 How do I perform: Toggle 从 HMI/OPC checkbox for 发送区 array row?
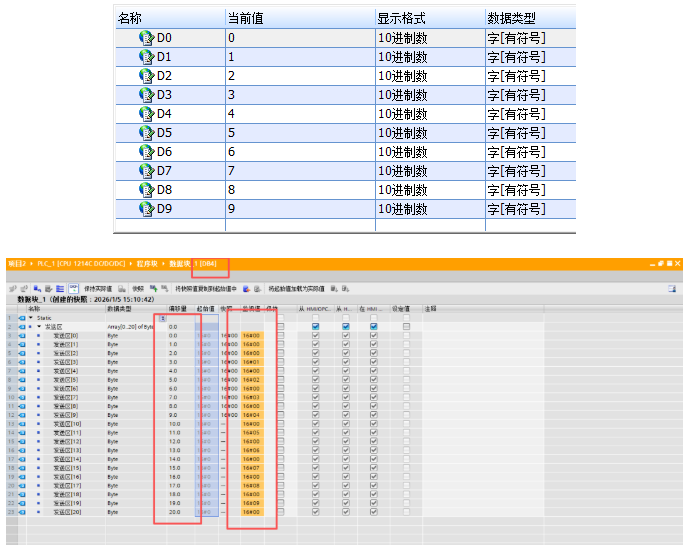315,327
